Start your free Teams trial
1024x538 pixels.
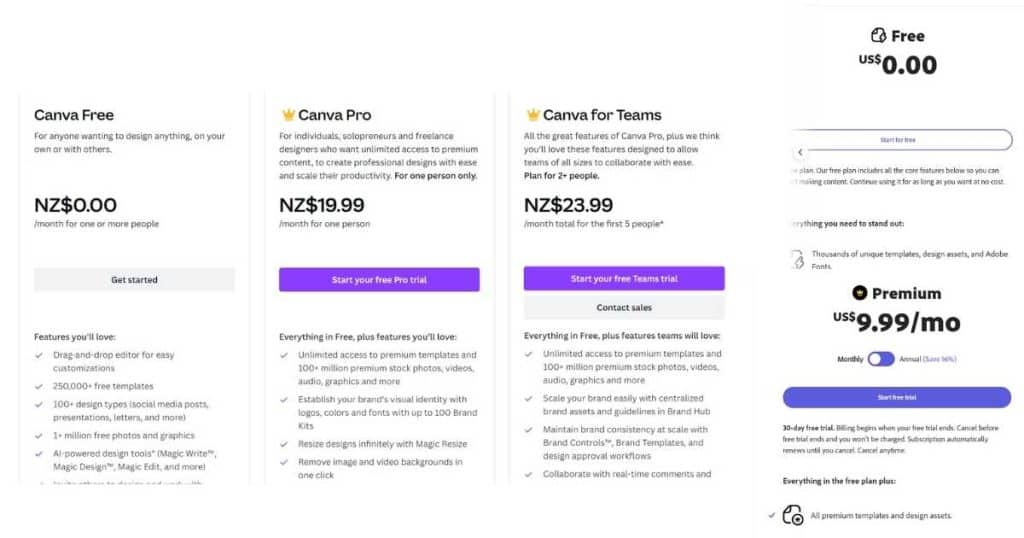click(624, 279)
